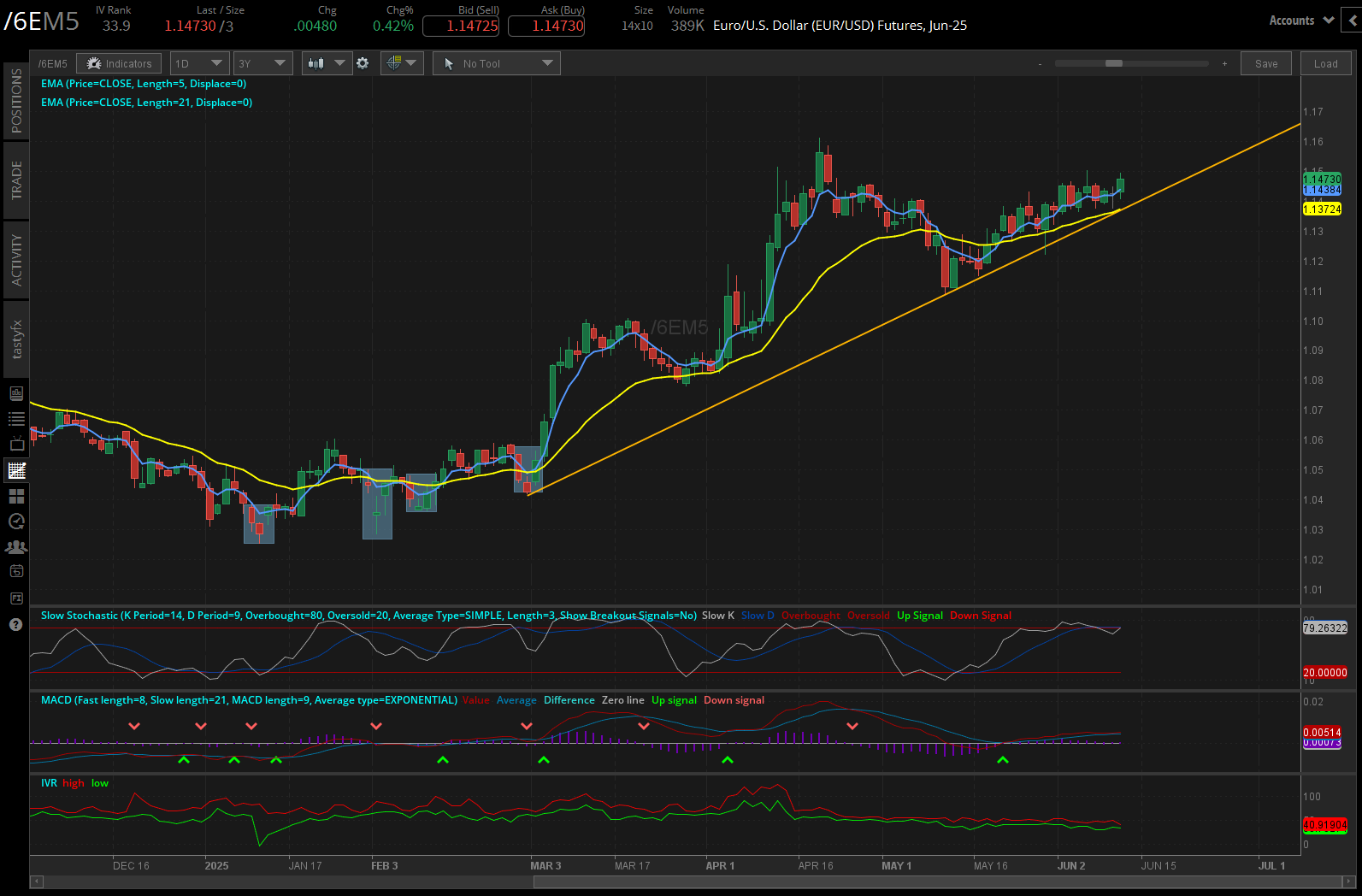Click the MAR 3 date axis label
1362x896 pixels.
pyautogui.click(x=545, y=866)
